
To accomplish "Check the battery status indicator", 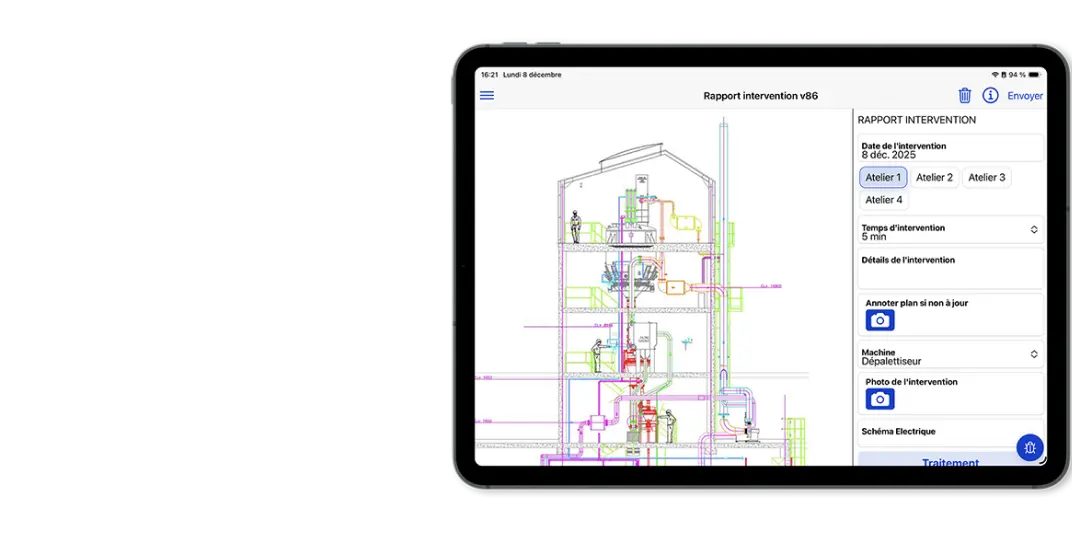I will pyautogui.click(x=1034, y=75).
